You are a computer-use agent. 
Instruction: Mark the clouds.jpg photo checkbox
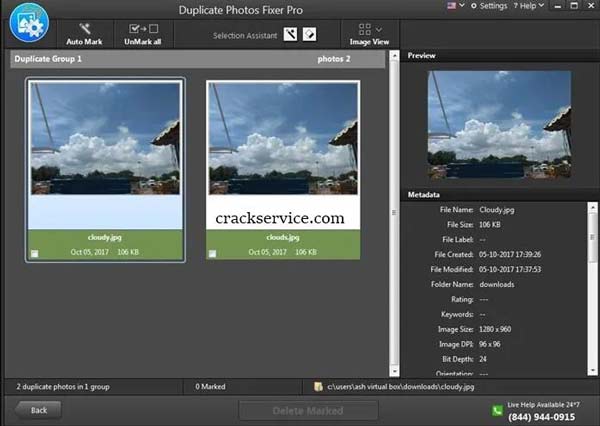[213, 253]
